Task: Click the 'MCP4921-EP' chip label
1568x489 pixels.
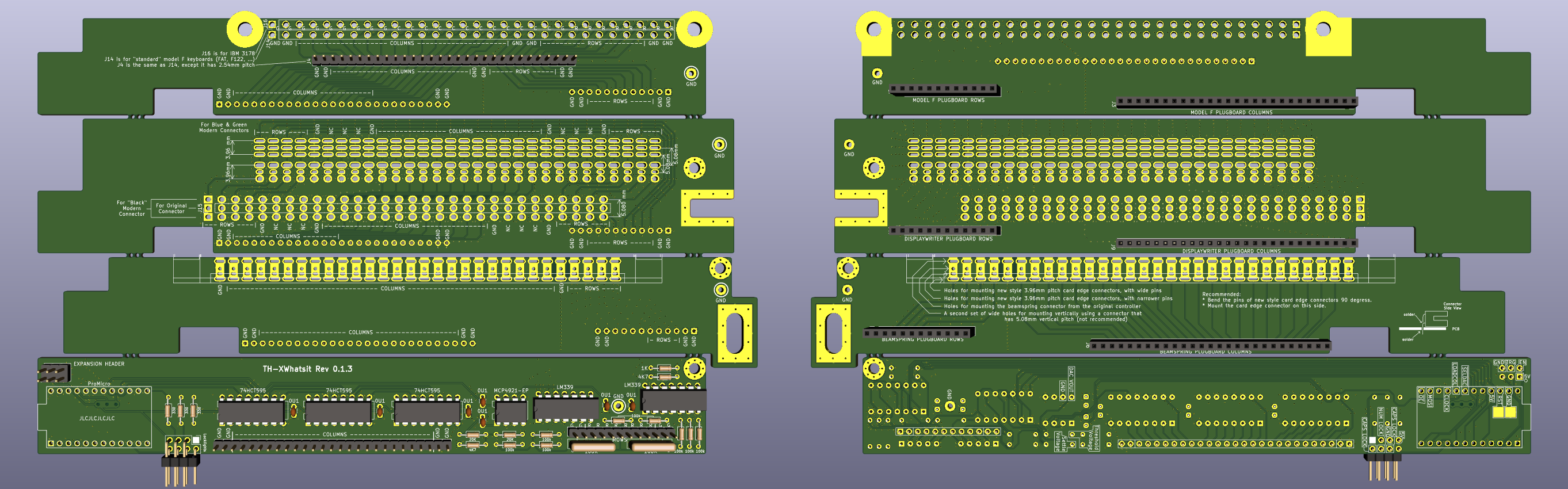Action: pyautogui.click(x=512, y=391)
